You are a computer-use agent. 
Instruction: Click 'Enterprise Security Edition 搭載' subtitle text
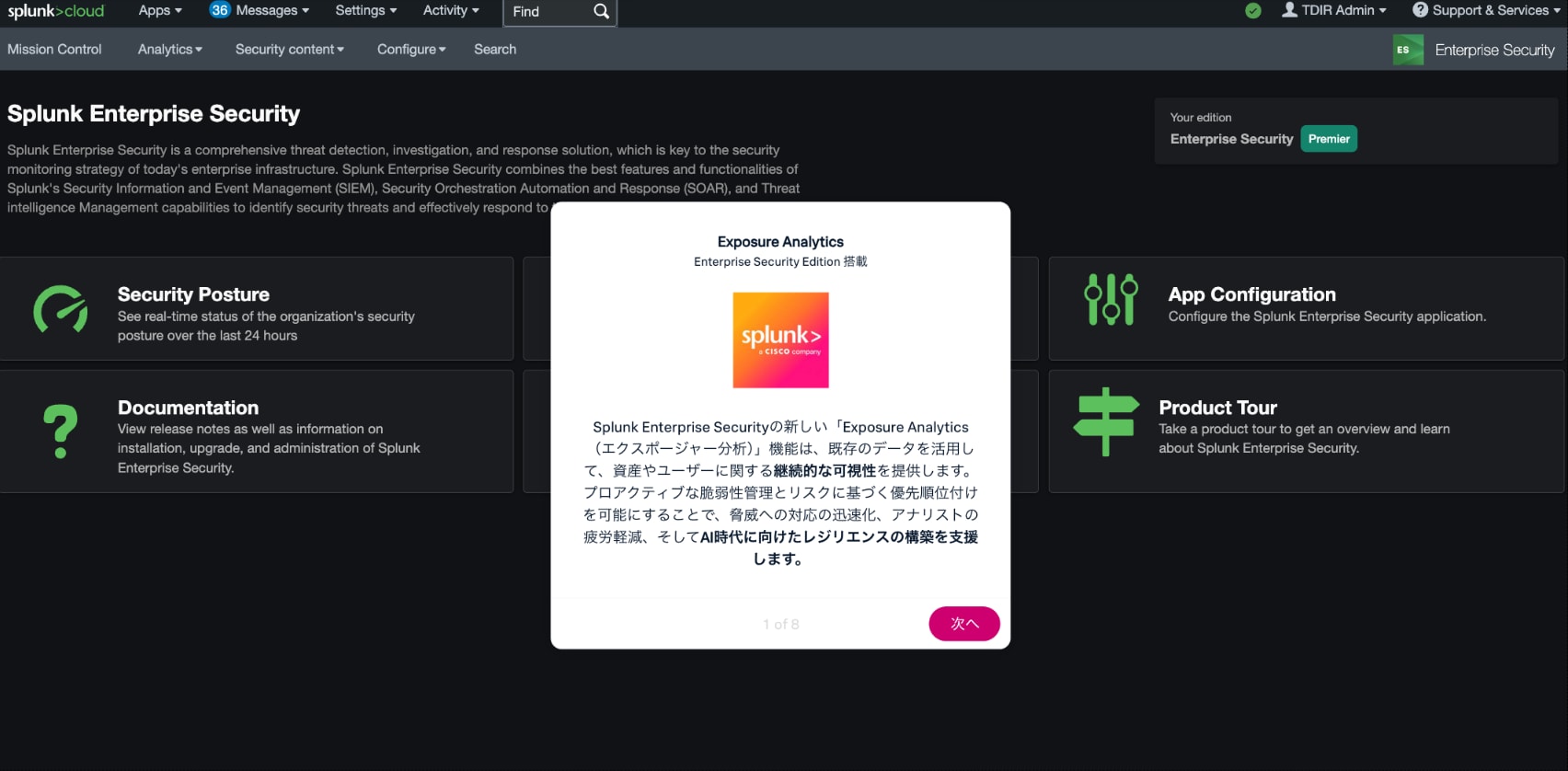[780, 262]
